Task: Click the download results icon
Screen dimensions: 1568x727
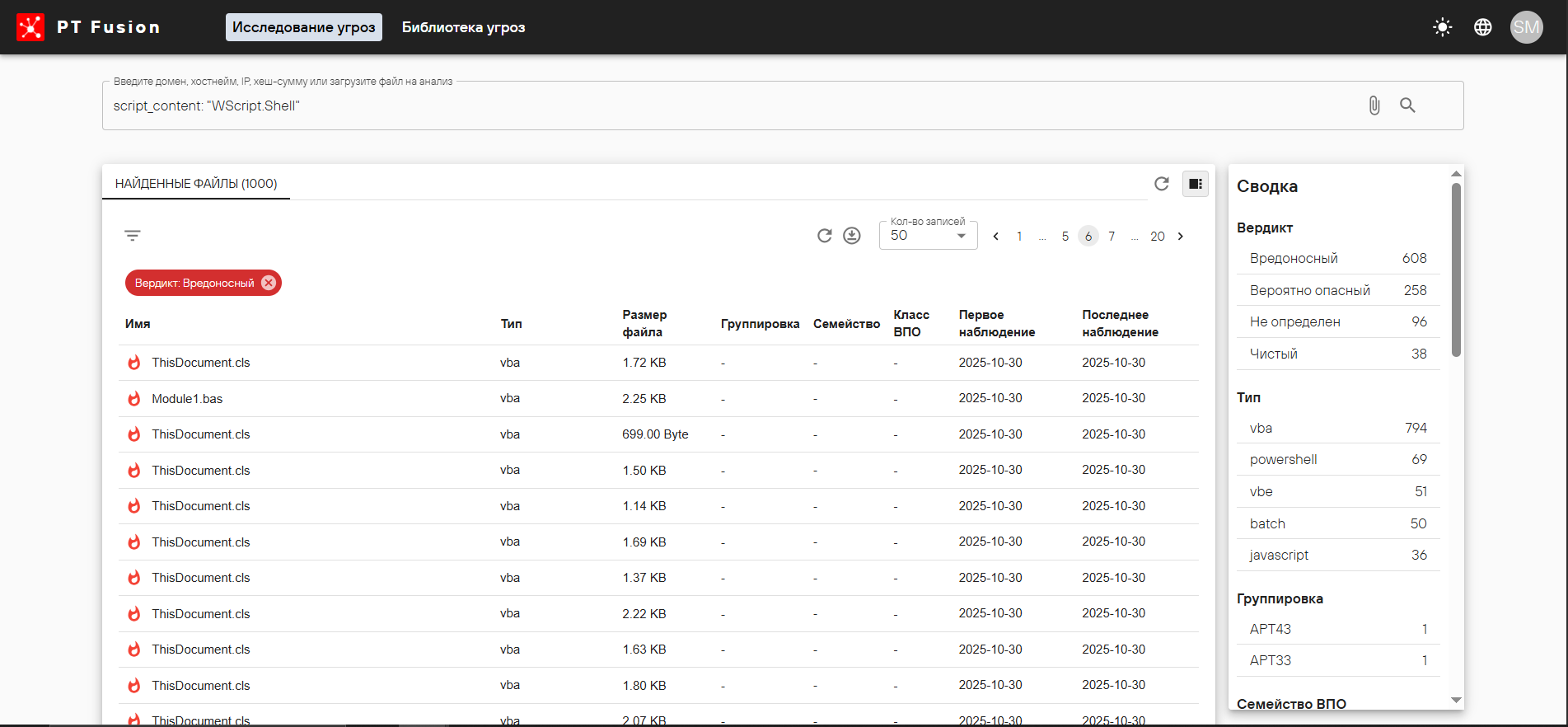Action: [852, 236]
